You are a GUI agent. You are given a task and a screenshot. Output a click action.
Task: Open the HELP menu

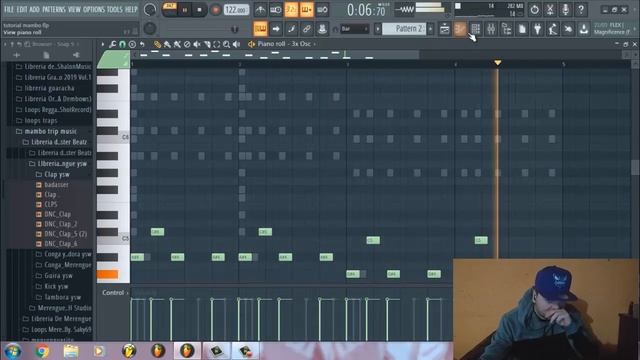pyautogui.click(x=131, y=9)
